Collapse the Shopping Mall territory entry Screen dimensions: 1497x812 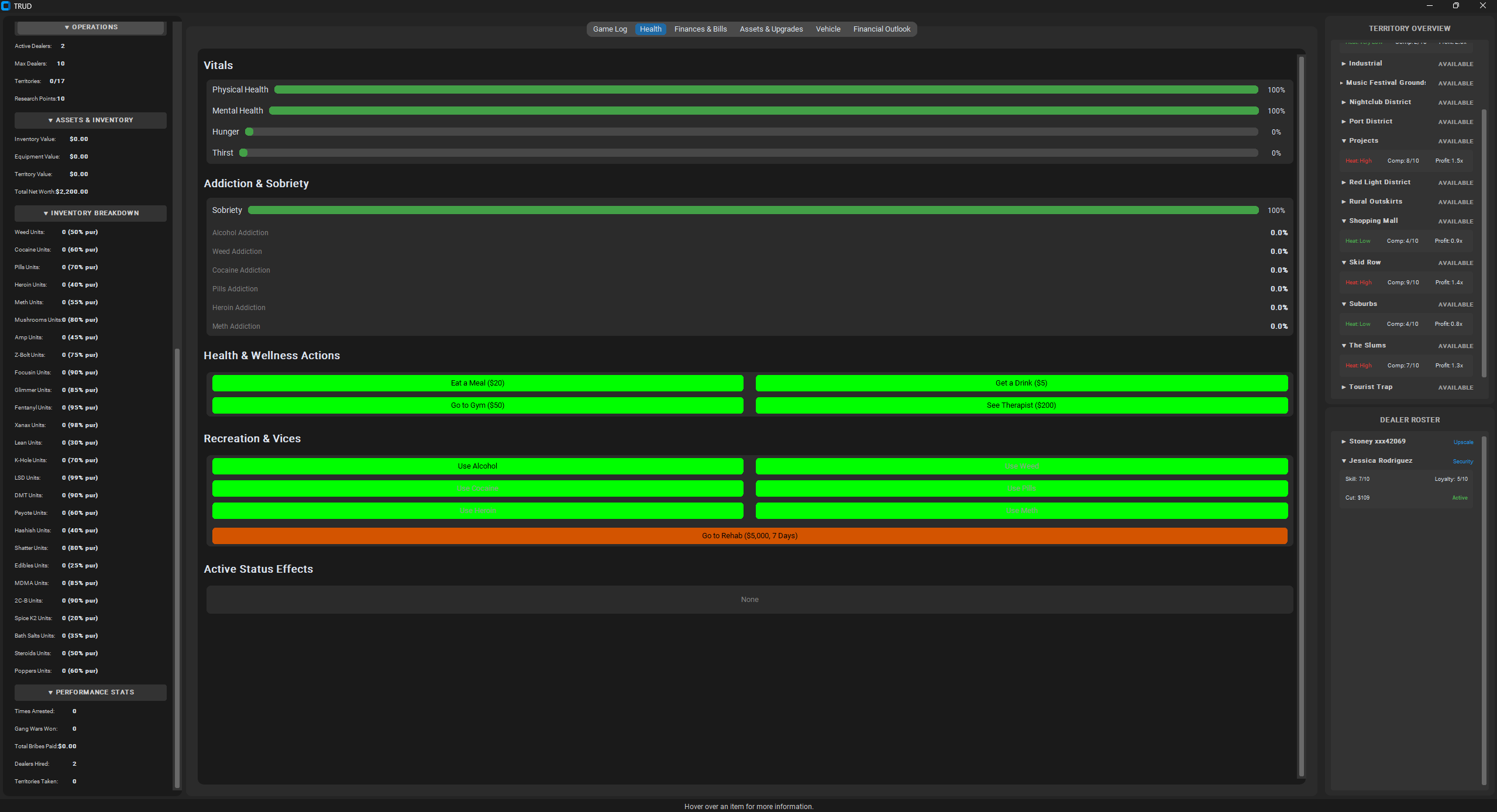click(1344, 221)
